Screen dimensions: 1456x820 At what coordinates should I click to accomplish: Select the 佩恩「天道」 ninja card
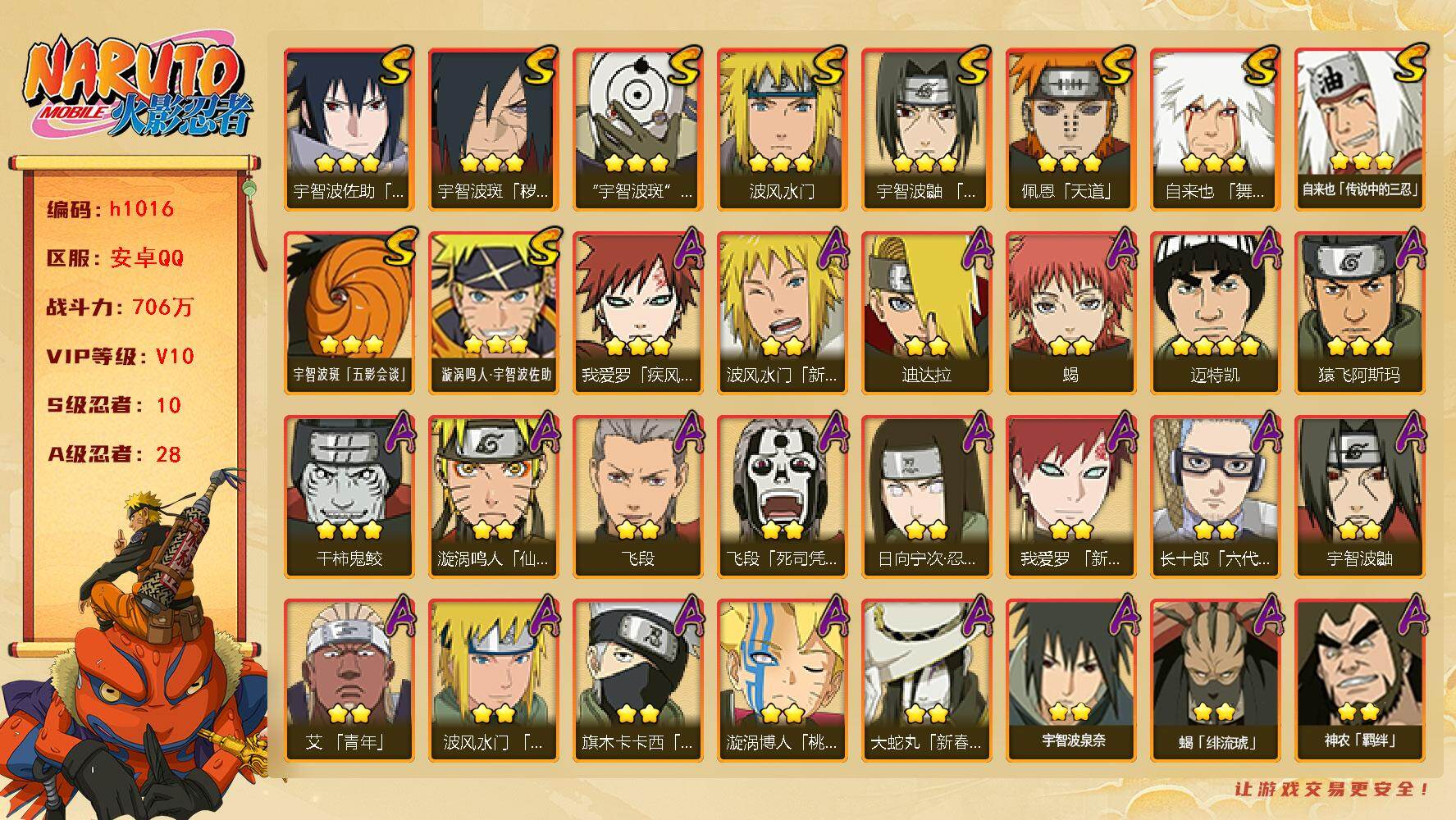1070,130
